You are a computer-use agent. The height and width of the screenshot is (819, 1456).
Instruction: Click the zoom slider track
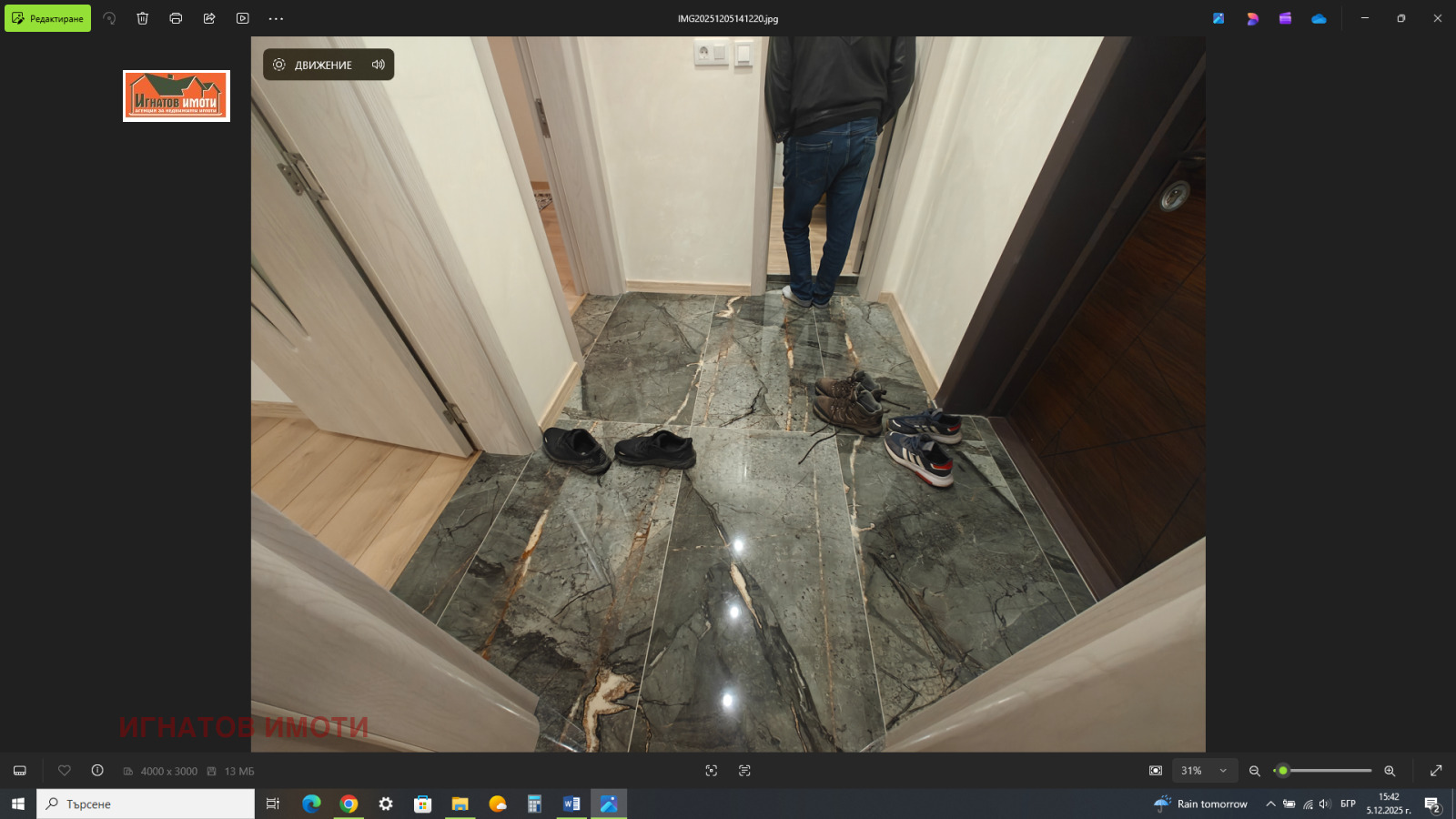pos(1329,771)
